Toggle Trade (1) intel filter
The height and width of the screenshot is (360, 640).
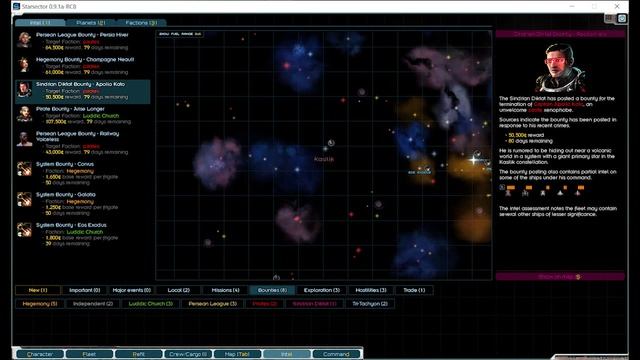click(414, 290)
